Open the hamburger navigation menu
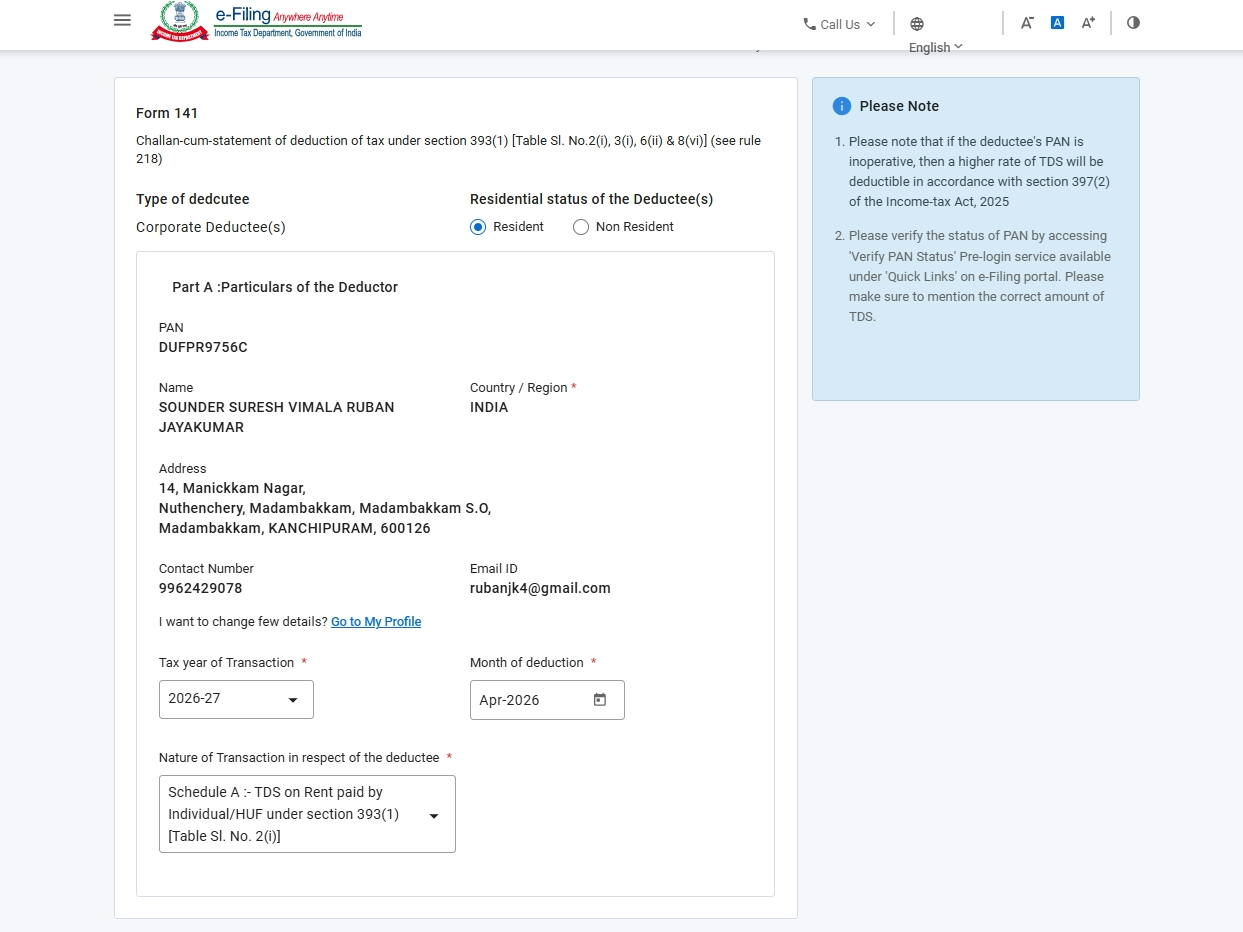The image size is (1243, 932). pyautogui.click(x=122, y=20)
